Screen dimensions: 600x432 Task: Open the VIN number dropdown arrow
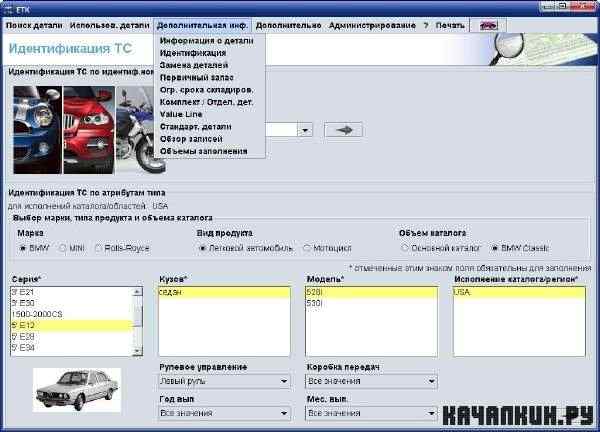[x=305, y=130]
